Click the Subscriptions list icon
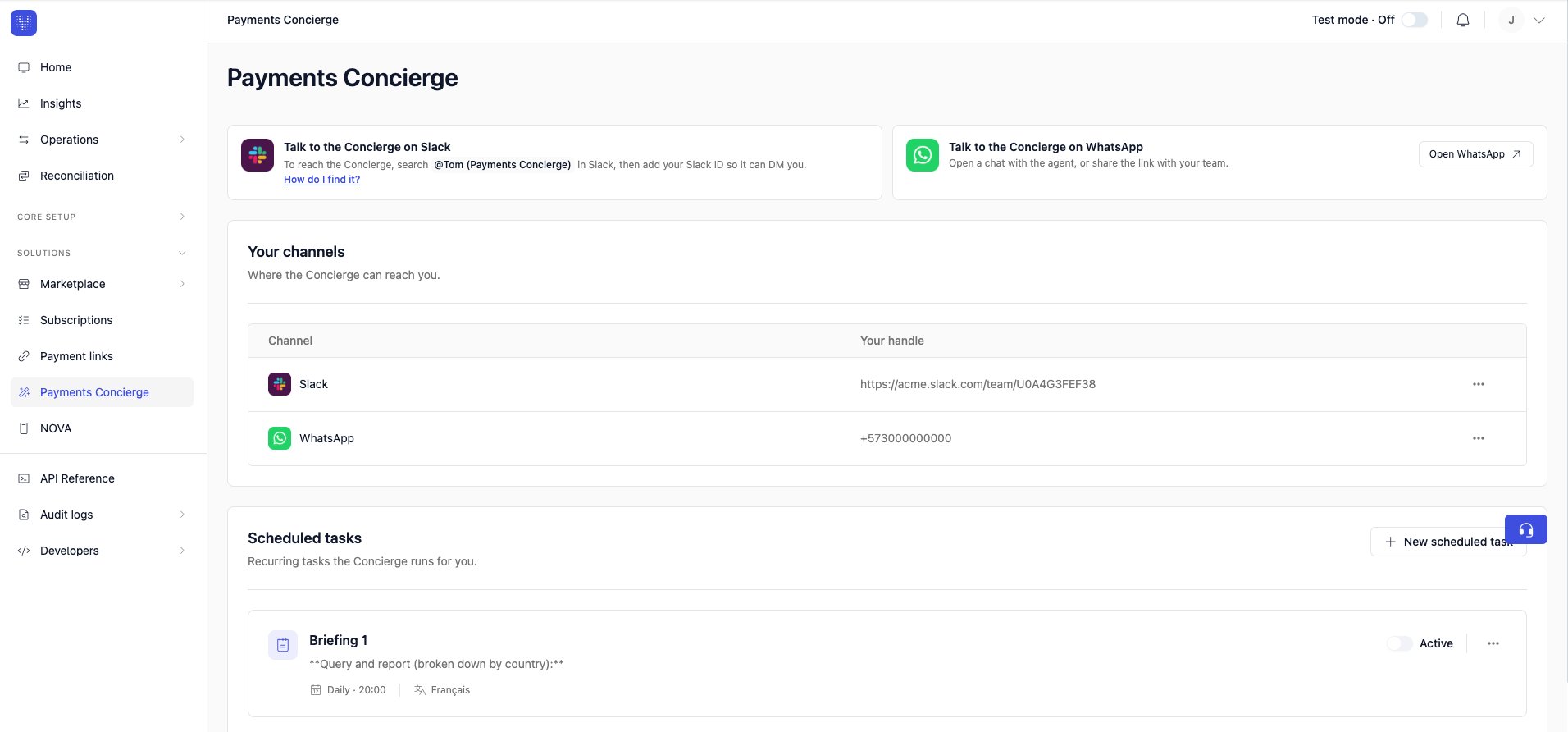 (x=24, y=320)
